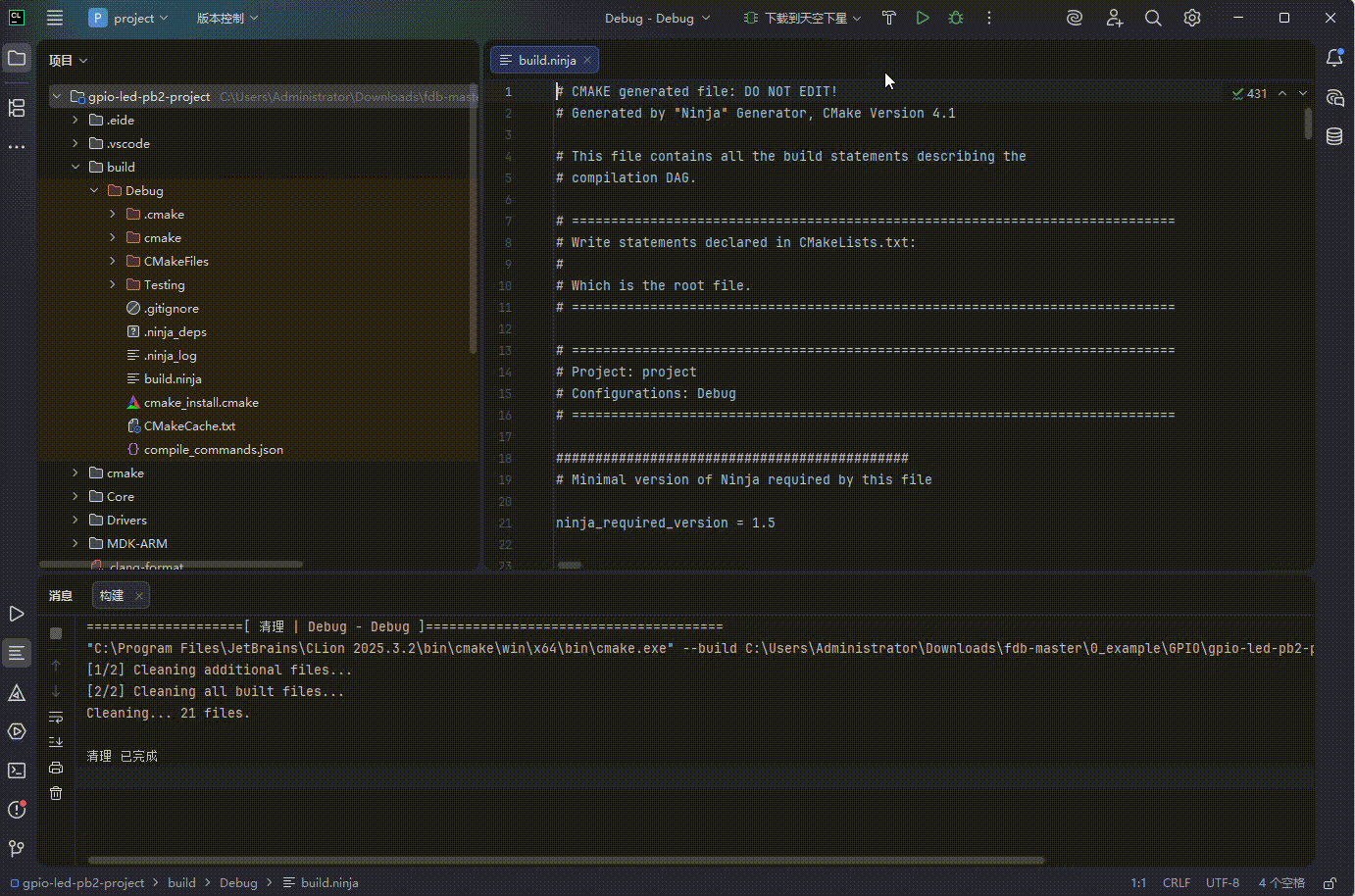The width and height of the screenshot is (1355, 896).
Task: Toggle scroll to end of output
Action: point(56,742)
